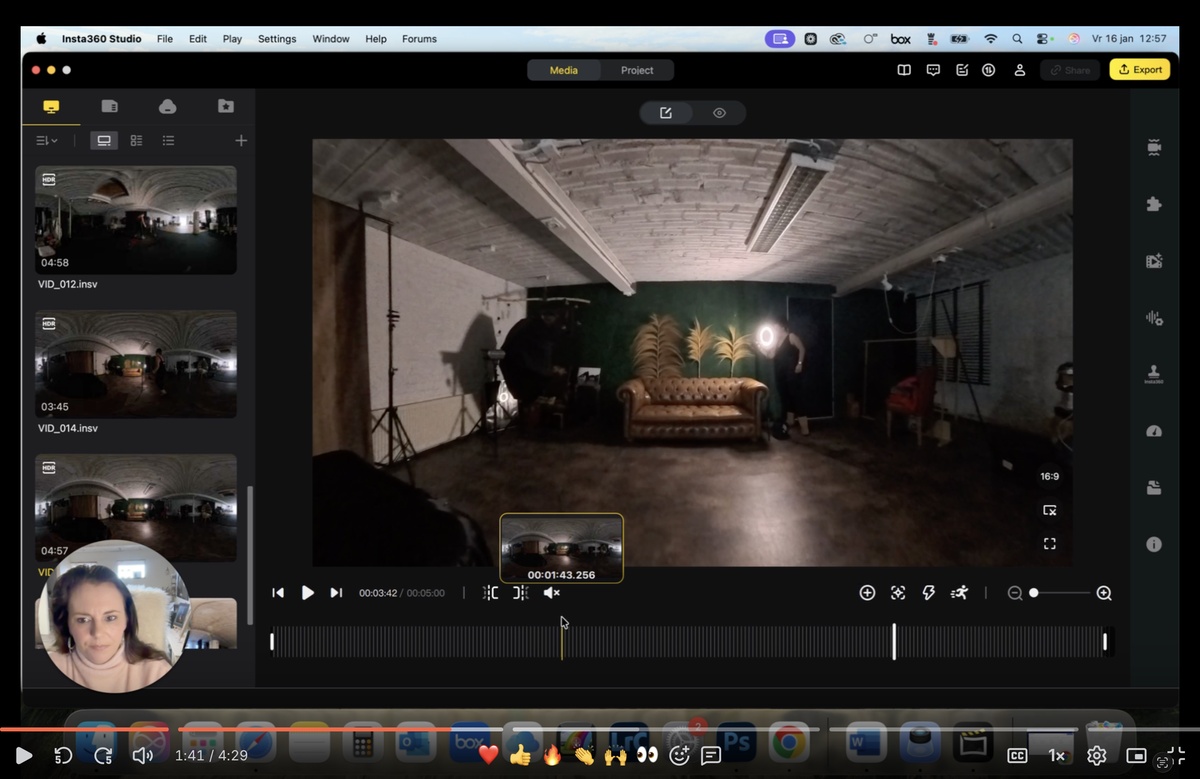Click the trim start bracket icon
Viewport: 1200px width, 779px height.
coord(490,593)
